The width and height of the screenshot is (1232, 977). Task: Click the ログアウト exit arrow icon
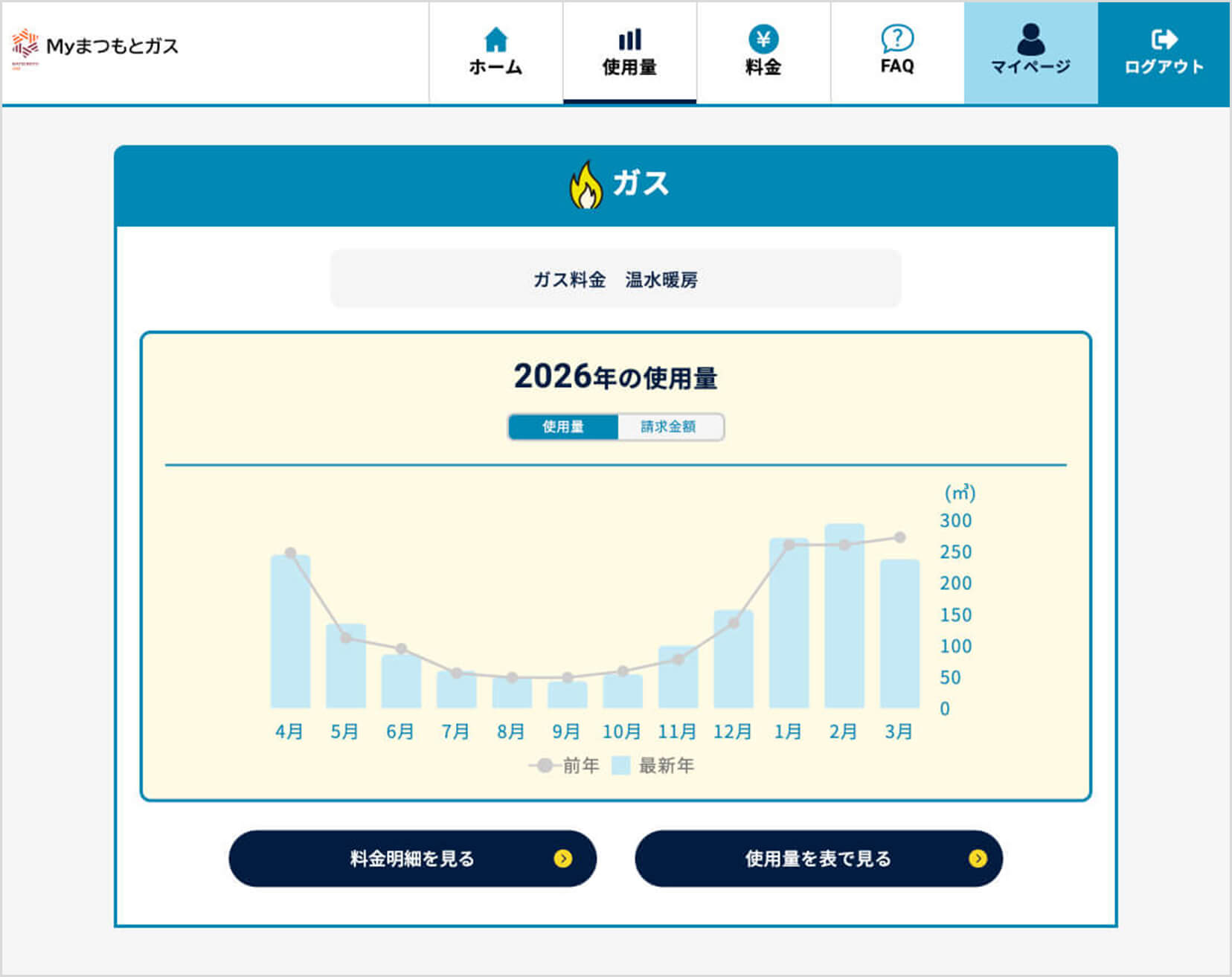click(x=1164, y=39)
